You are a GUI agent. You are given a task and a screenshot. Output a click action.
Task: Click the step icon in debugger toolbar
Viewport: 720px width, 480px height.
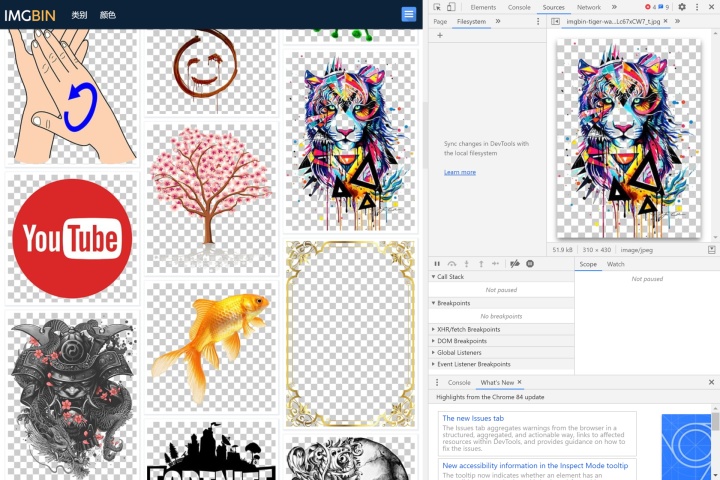click(495, 264)
